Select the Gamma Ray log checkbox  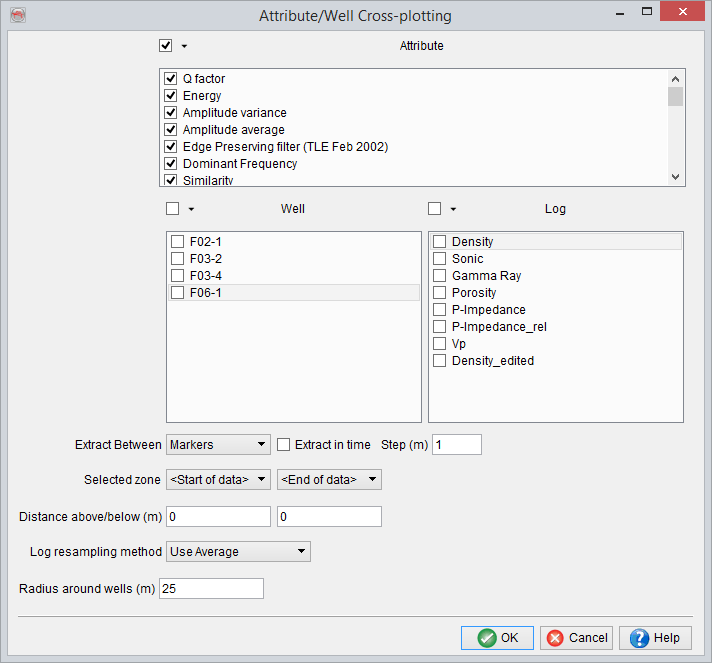tap(439, 276)
